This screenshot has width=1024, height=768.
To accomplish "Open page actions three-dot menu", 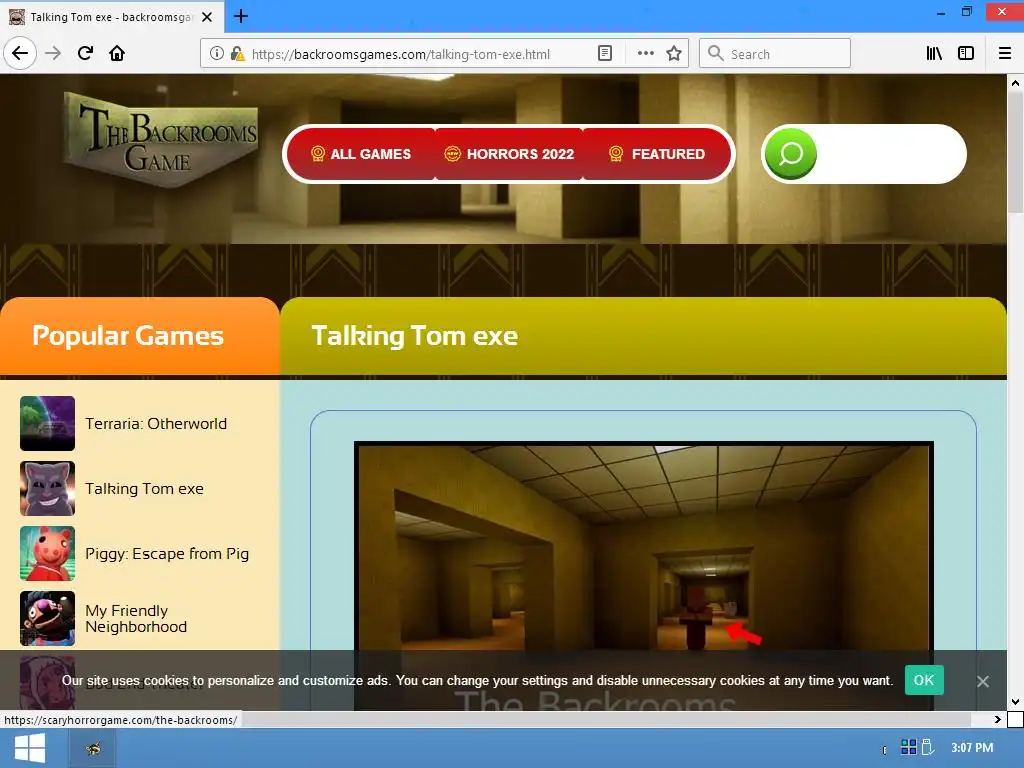I will click(645, 54).
